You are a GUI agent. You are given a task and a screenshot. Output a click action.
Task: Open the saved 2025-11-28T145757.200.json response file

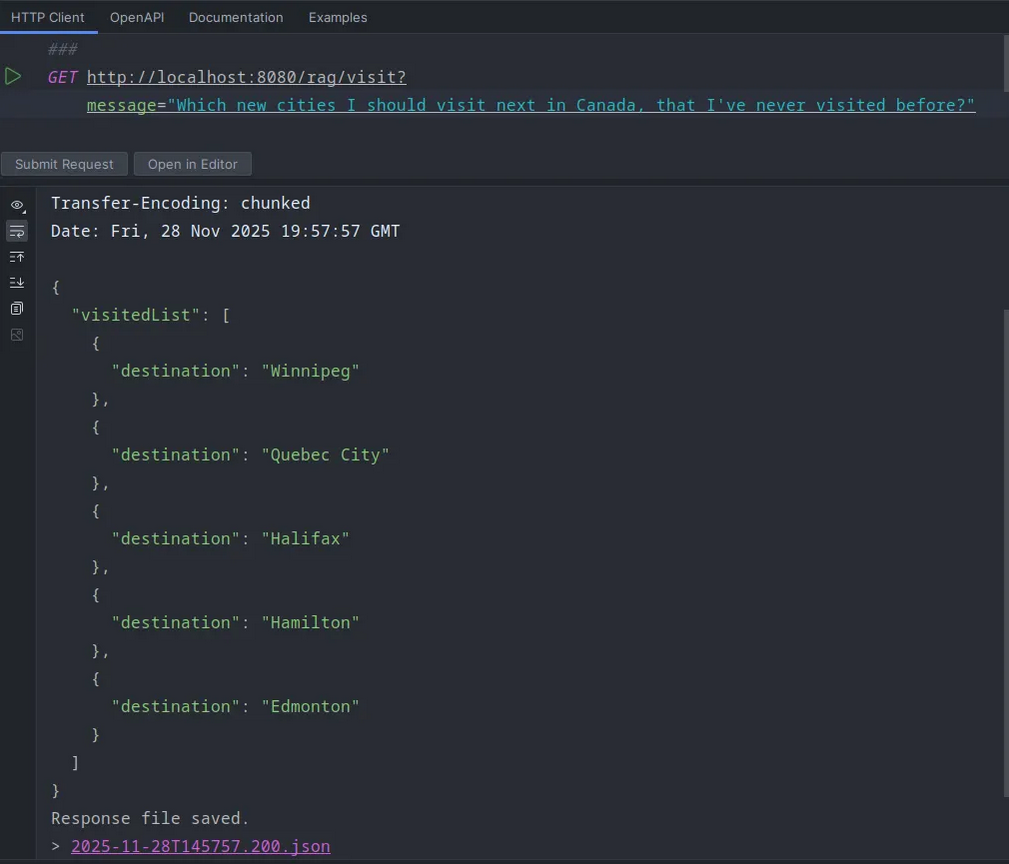tap(200, 846)
